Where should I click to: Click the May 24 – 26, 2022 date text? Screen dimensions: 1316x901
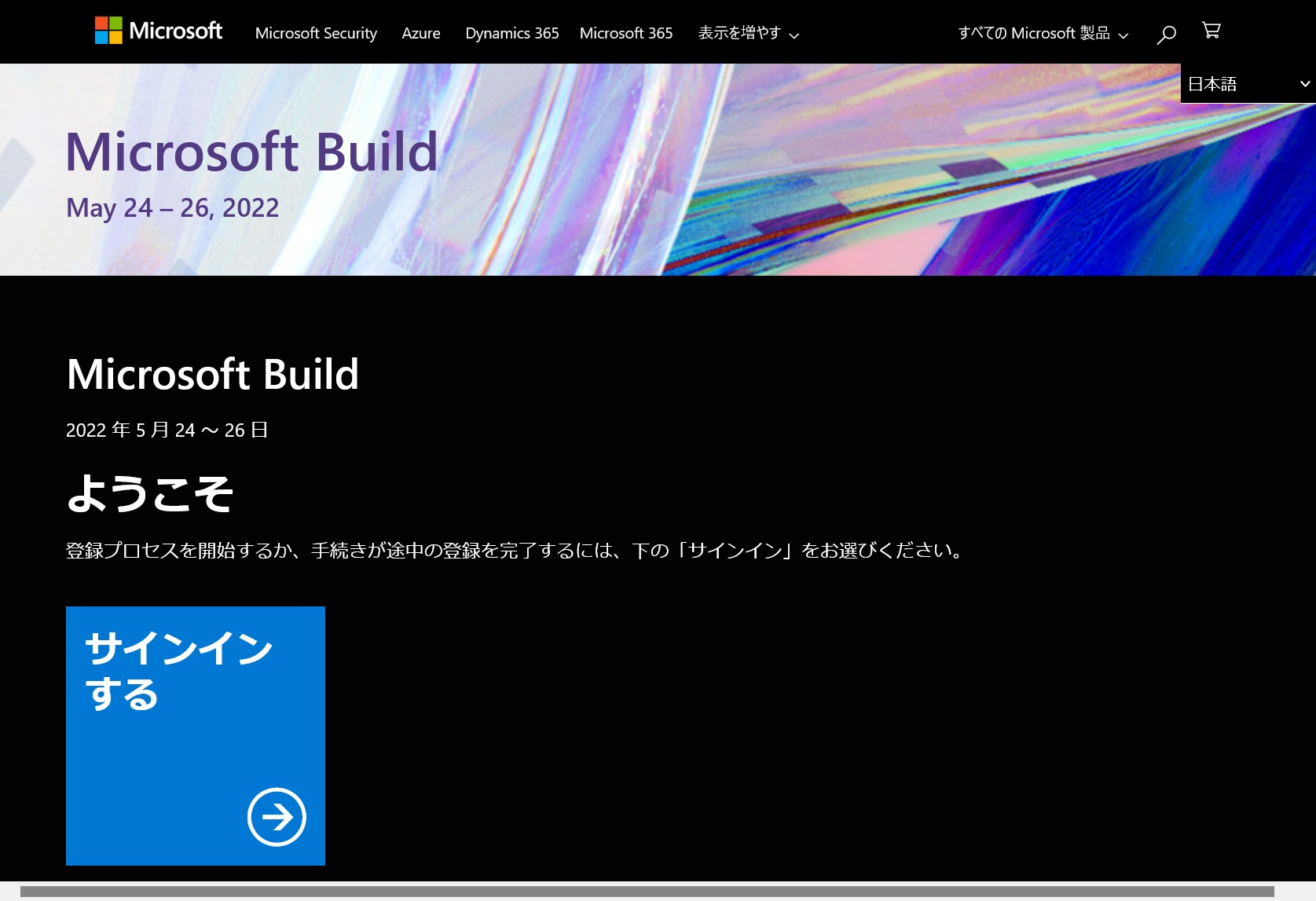[171, 207]
